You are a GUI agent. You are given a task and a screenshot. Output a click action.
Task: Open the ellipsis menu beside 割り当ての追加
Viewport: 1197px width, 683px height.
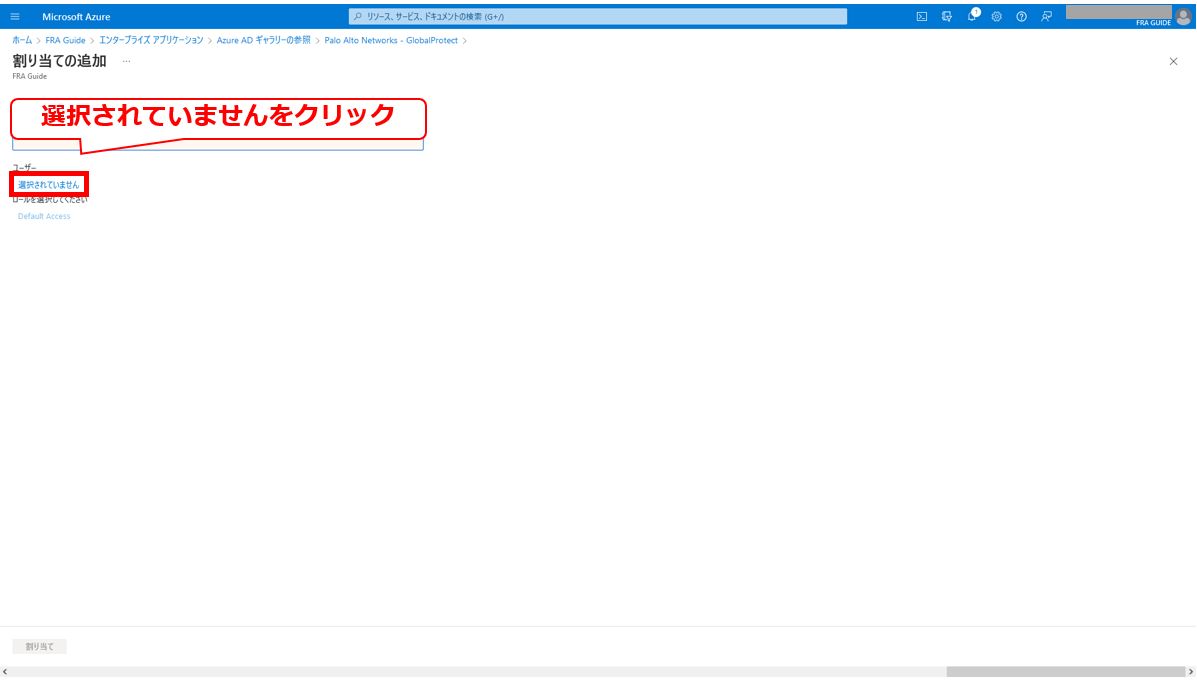[x=127, y=61]
